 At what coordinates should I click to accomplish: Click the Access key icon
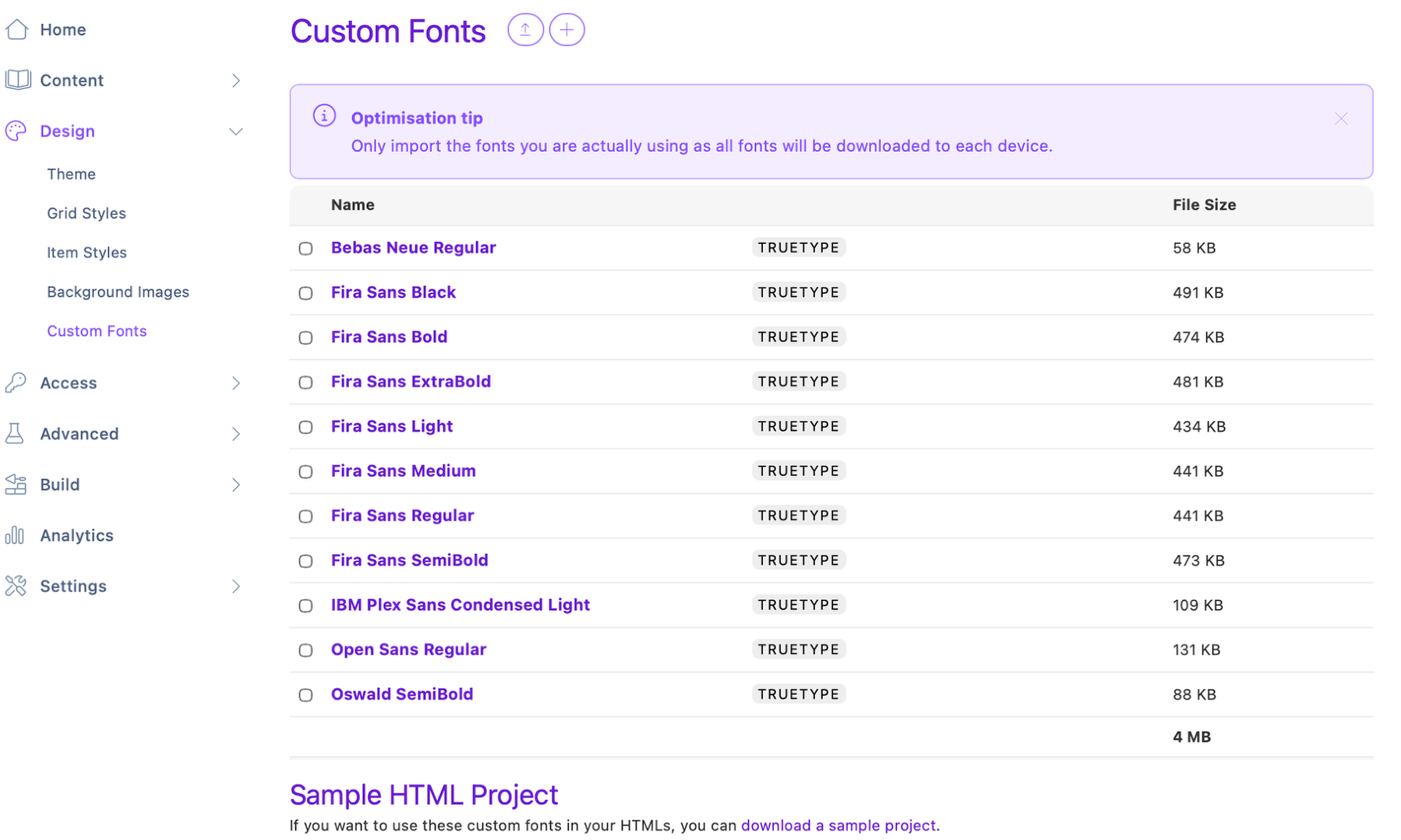16,383
